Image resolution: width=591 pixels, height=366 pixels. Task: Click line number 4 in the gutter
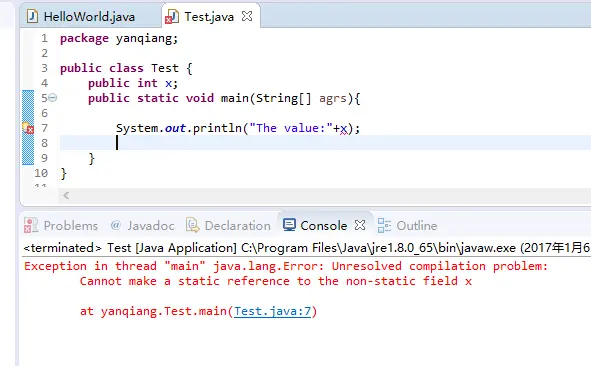(44, 83)
